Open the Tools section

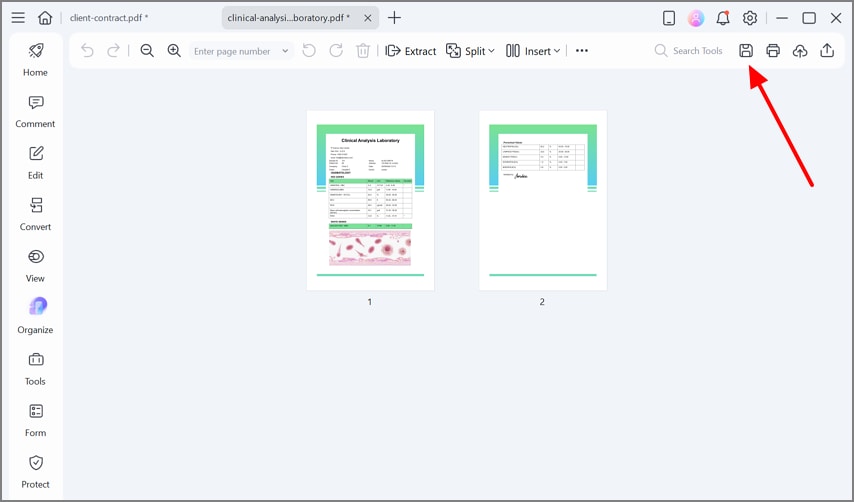tap(35, 369)
